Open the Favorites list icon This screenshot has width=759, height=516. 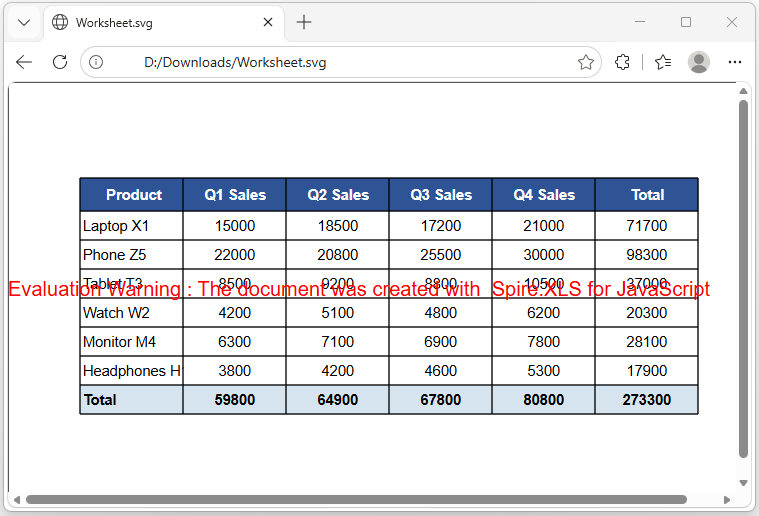point(663,62)
